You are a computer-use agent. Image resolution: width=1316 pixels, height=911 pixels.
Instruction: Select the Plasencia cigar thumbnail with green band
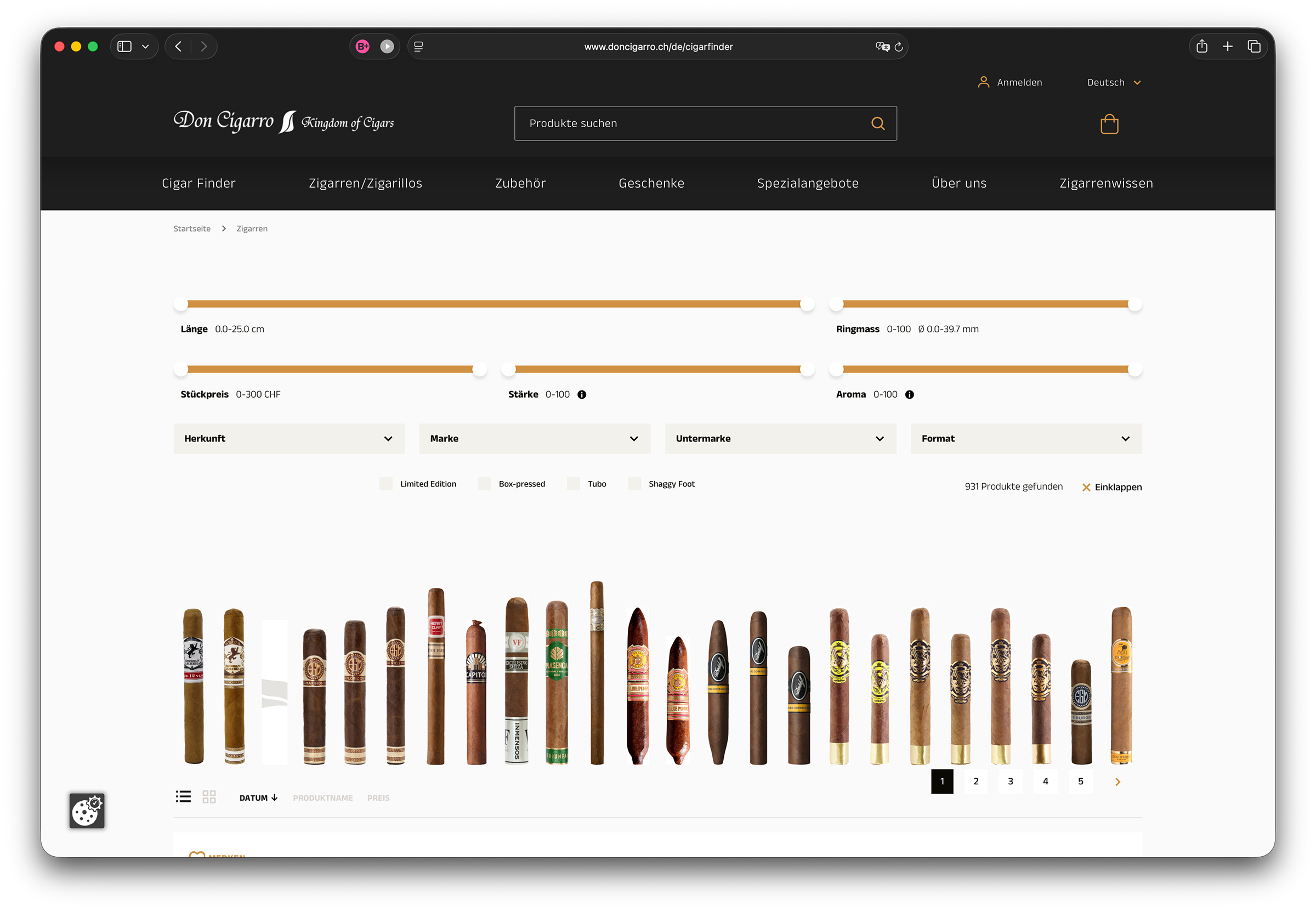click(x=557, y=682)
